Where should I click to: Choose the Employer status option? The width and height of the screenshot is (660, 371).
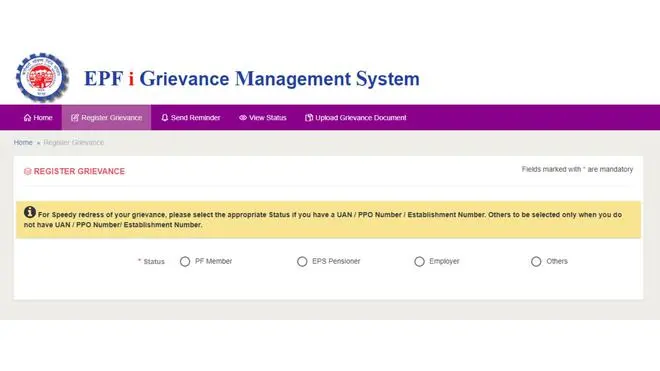[x=419, y=262]
